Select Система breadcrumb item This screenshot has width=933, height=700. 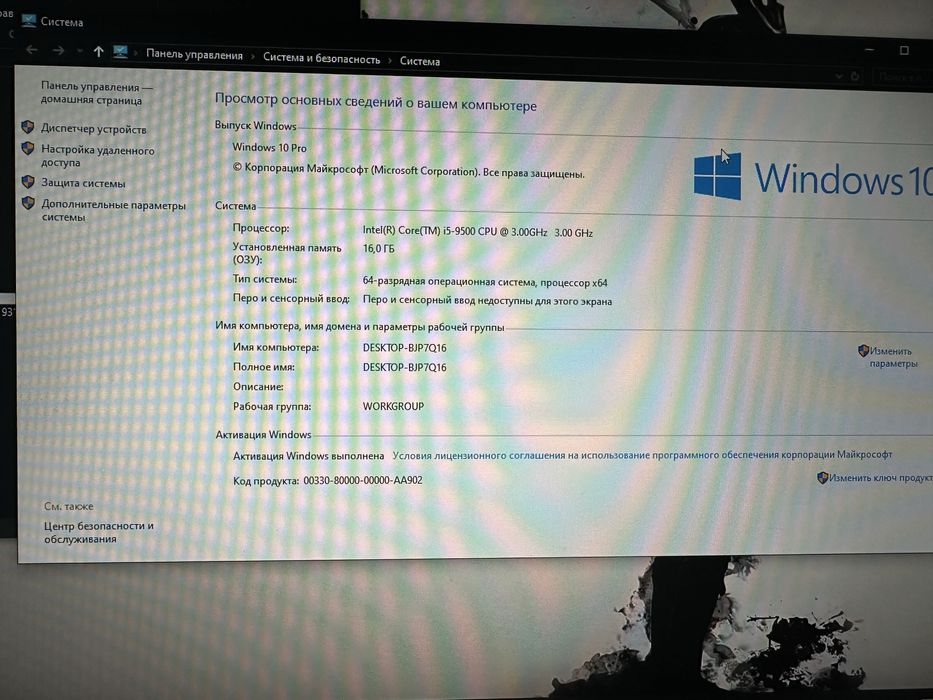pyautogui.click(x=419, y=61)
